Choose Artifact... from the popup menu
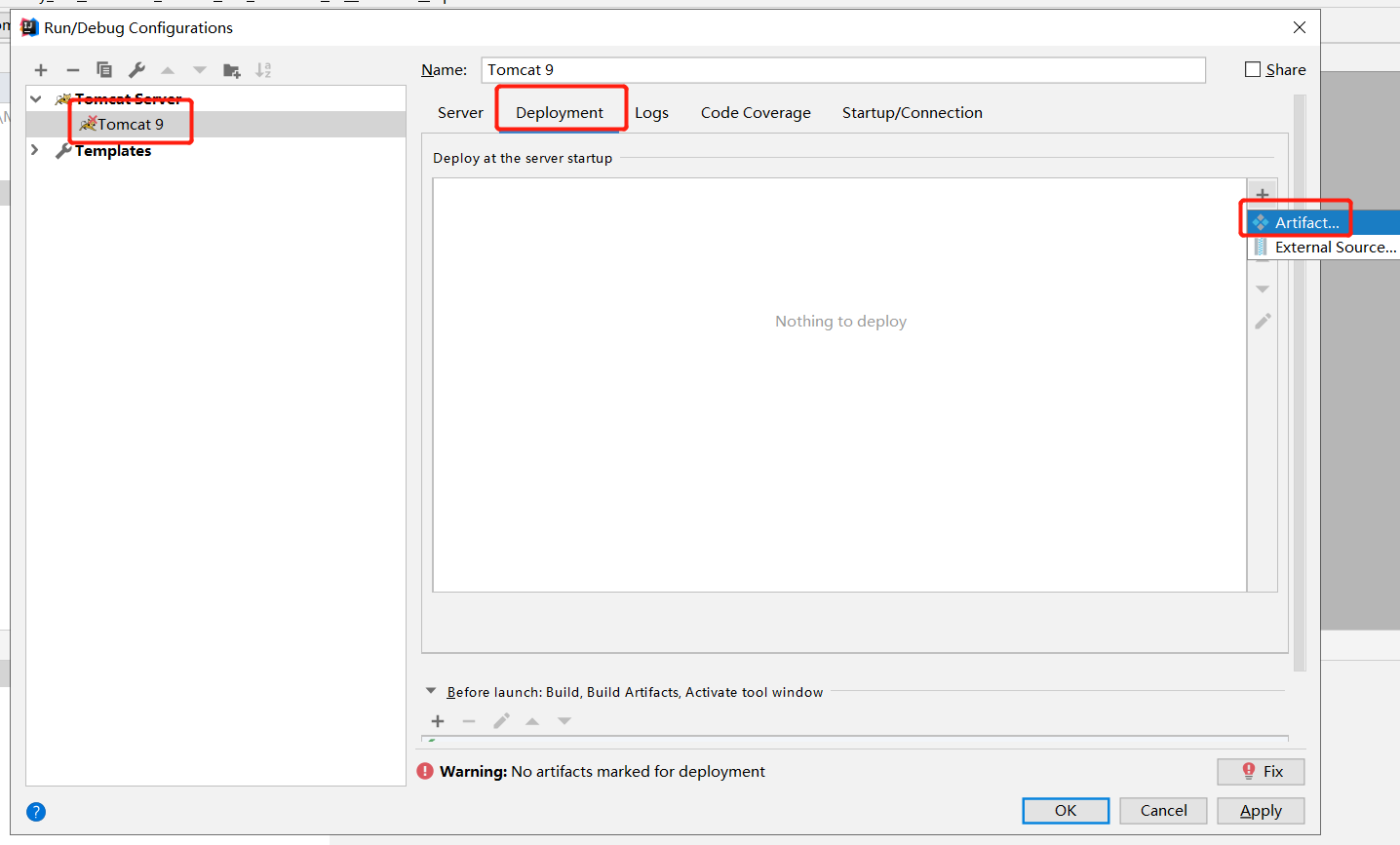 (x=1324, y=222)
